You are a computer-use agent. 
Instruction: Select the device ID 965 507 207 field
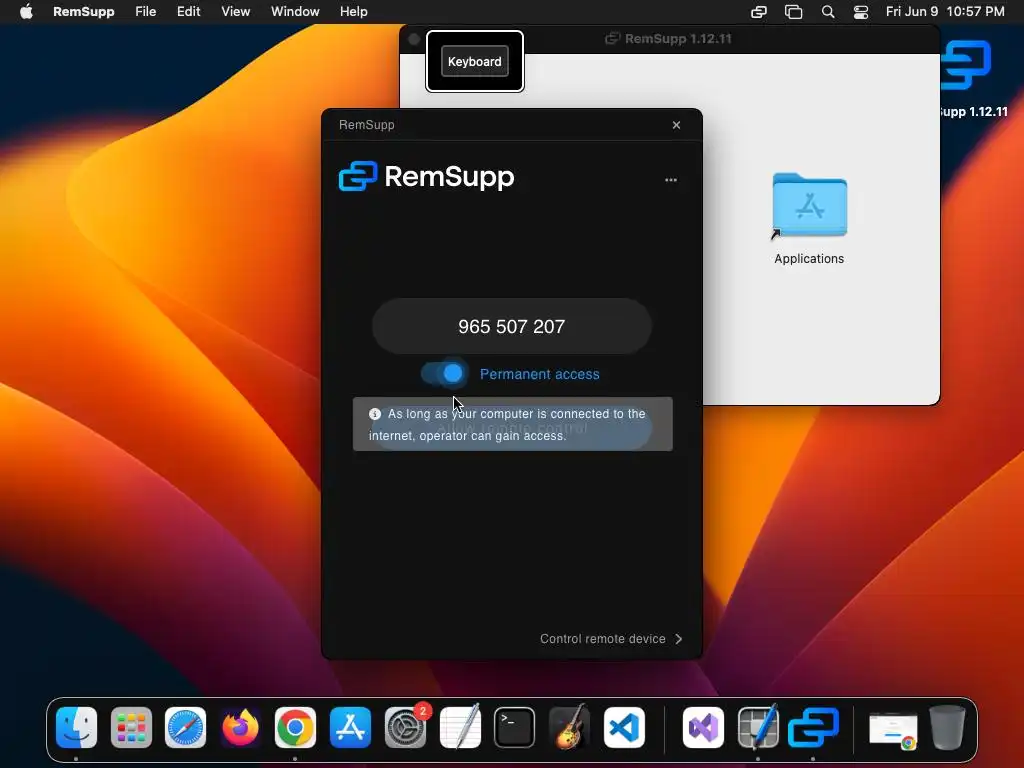(511, 327)
